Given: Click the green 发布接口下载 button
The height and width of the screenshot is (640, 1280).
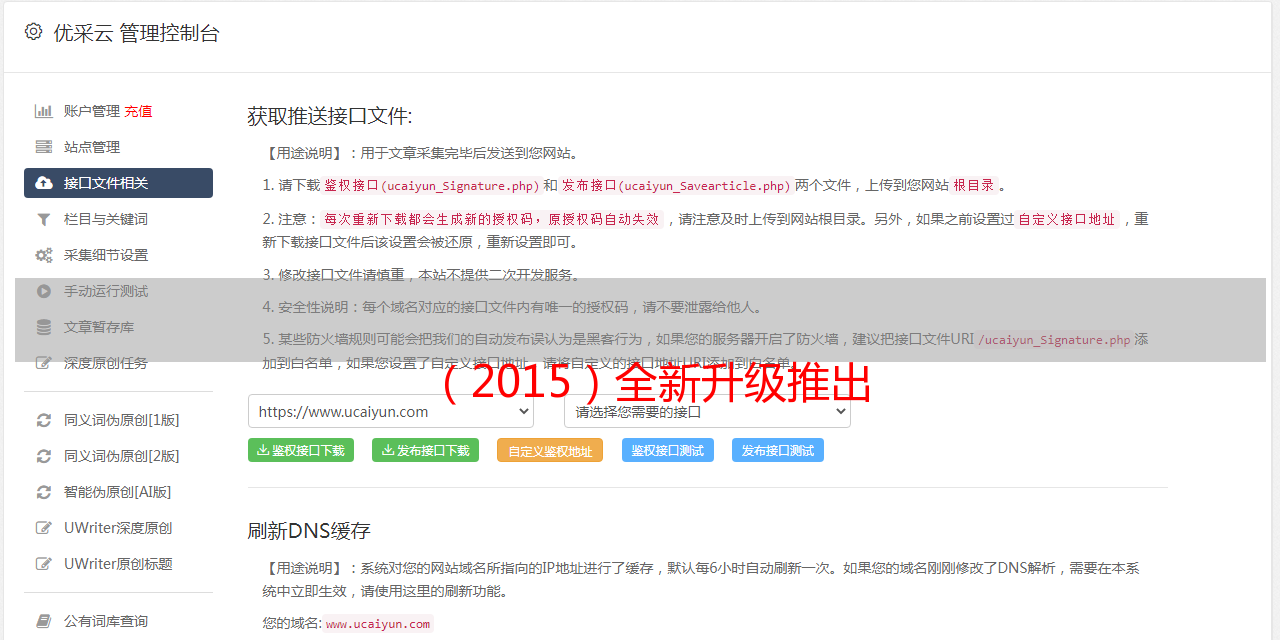Looking at the screenshot, I should pos(425,450).
